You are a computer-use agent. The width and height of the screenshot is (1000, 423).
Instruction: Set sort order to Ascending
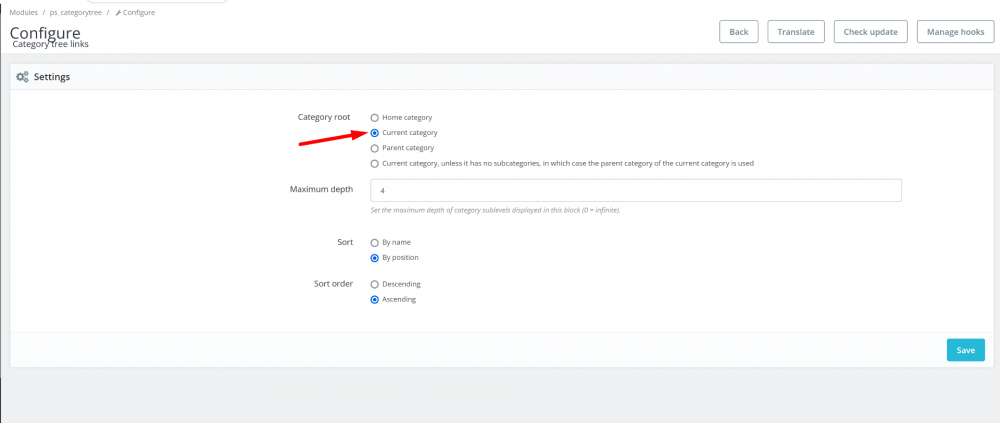[x=375, y=299]
